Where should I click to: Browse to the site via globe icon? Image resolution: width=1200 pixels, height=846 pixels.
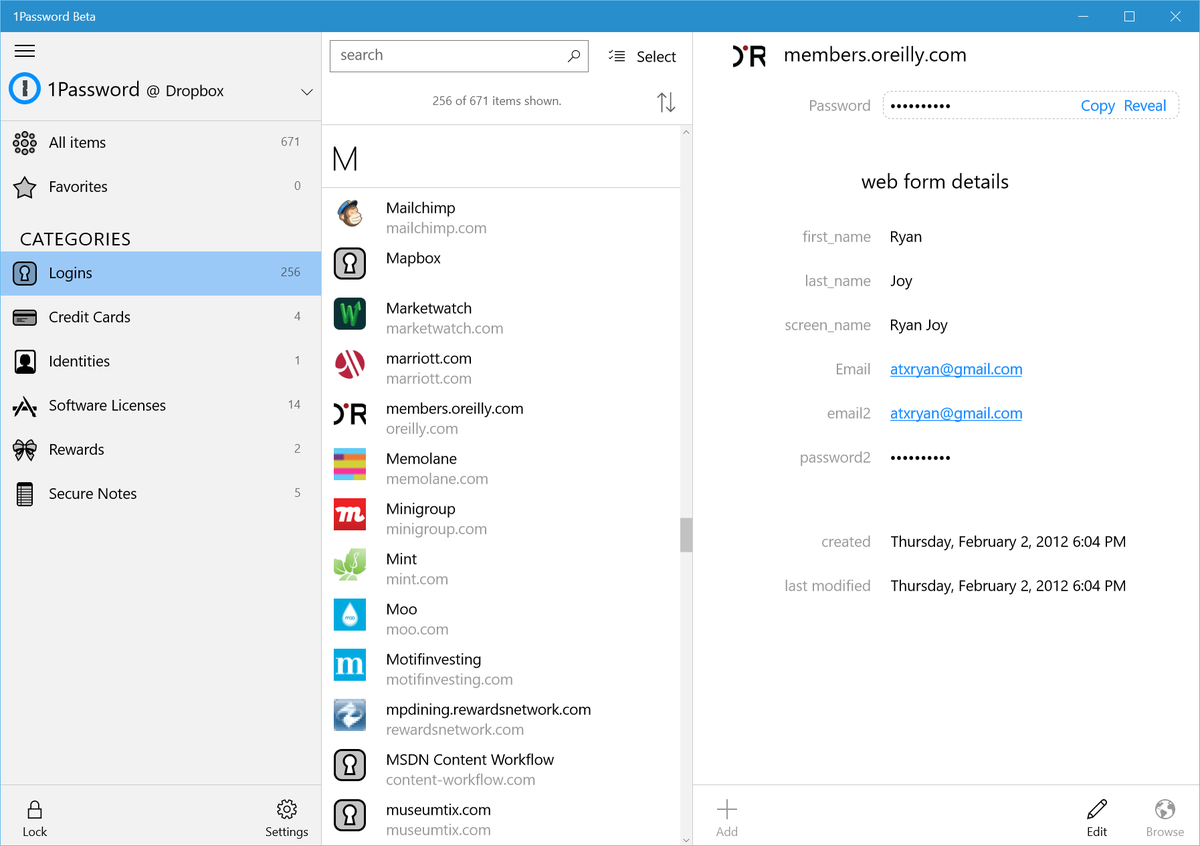(x=1164, y=817)
